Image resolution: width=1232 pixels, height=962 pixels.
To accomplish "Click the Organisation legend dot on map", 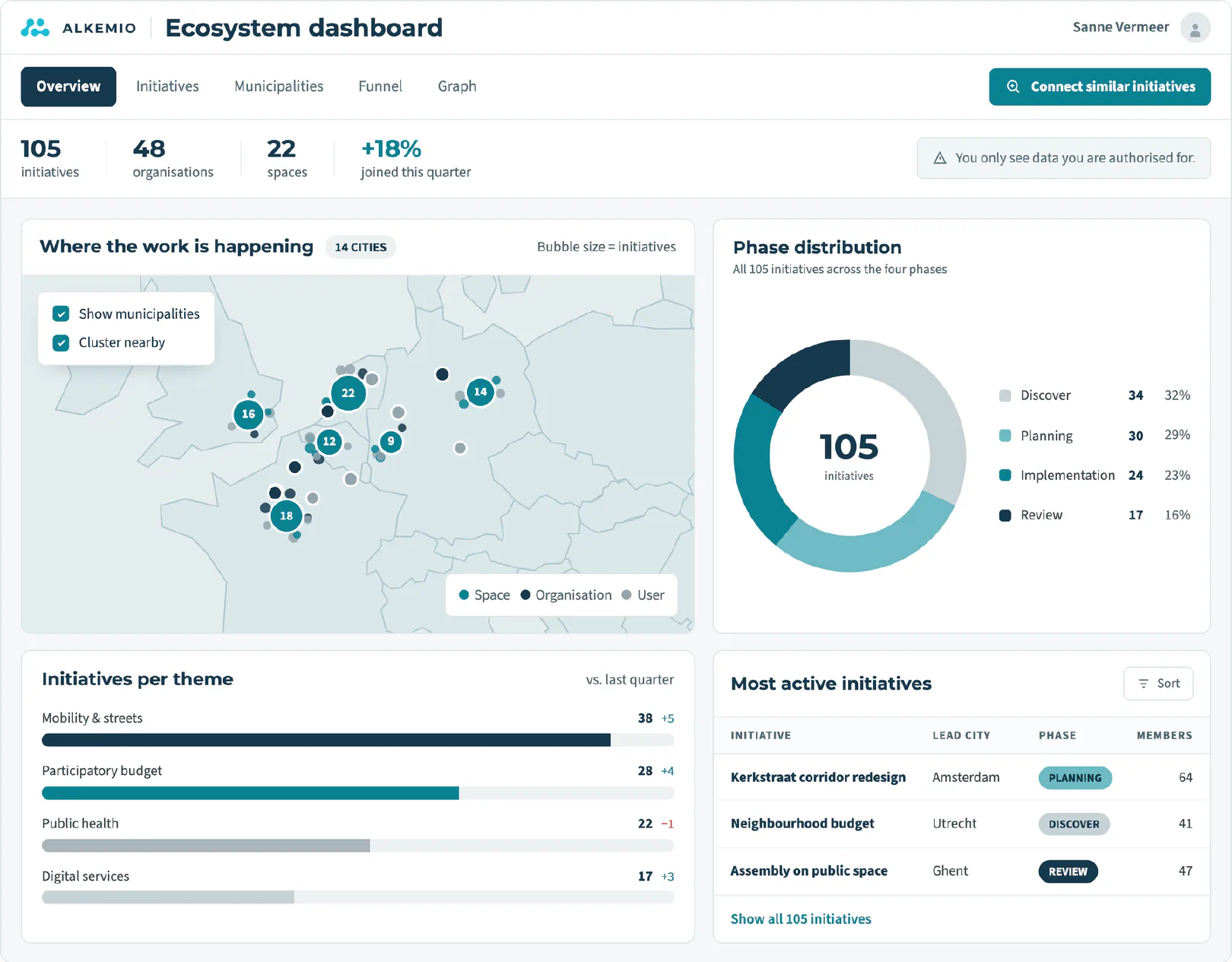I will (x=526, y=595).
